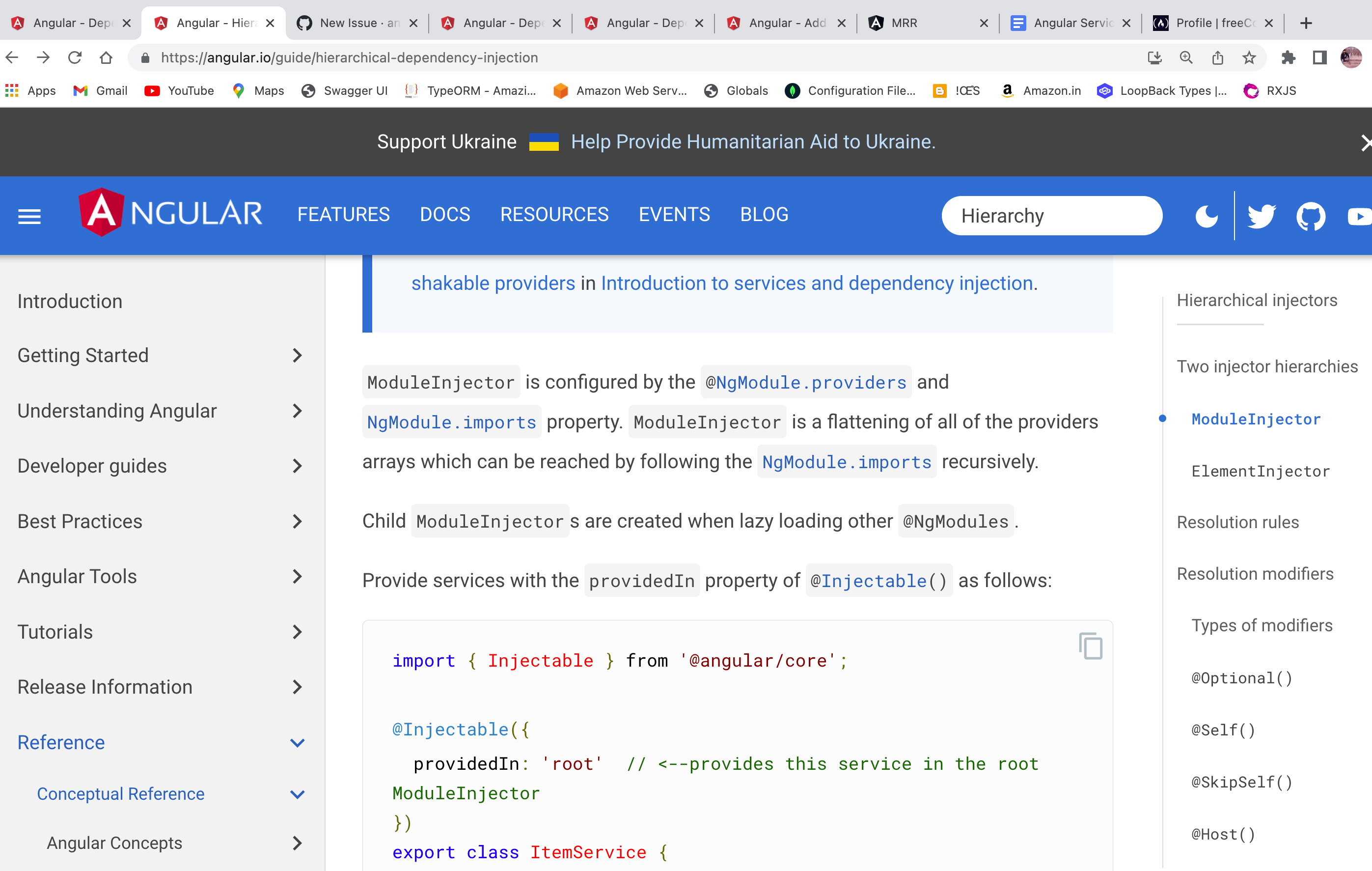
Task: Click the Hierarchy search field
Action: coord(1052,216)
